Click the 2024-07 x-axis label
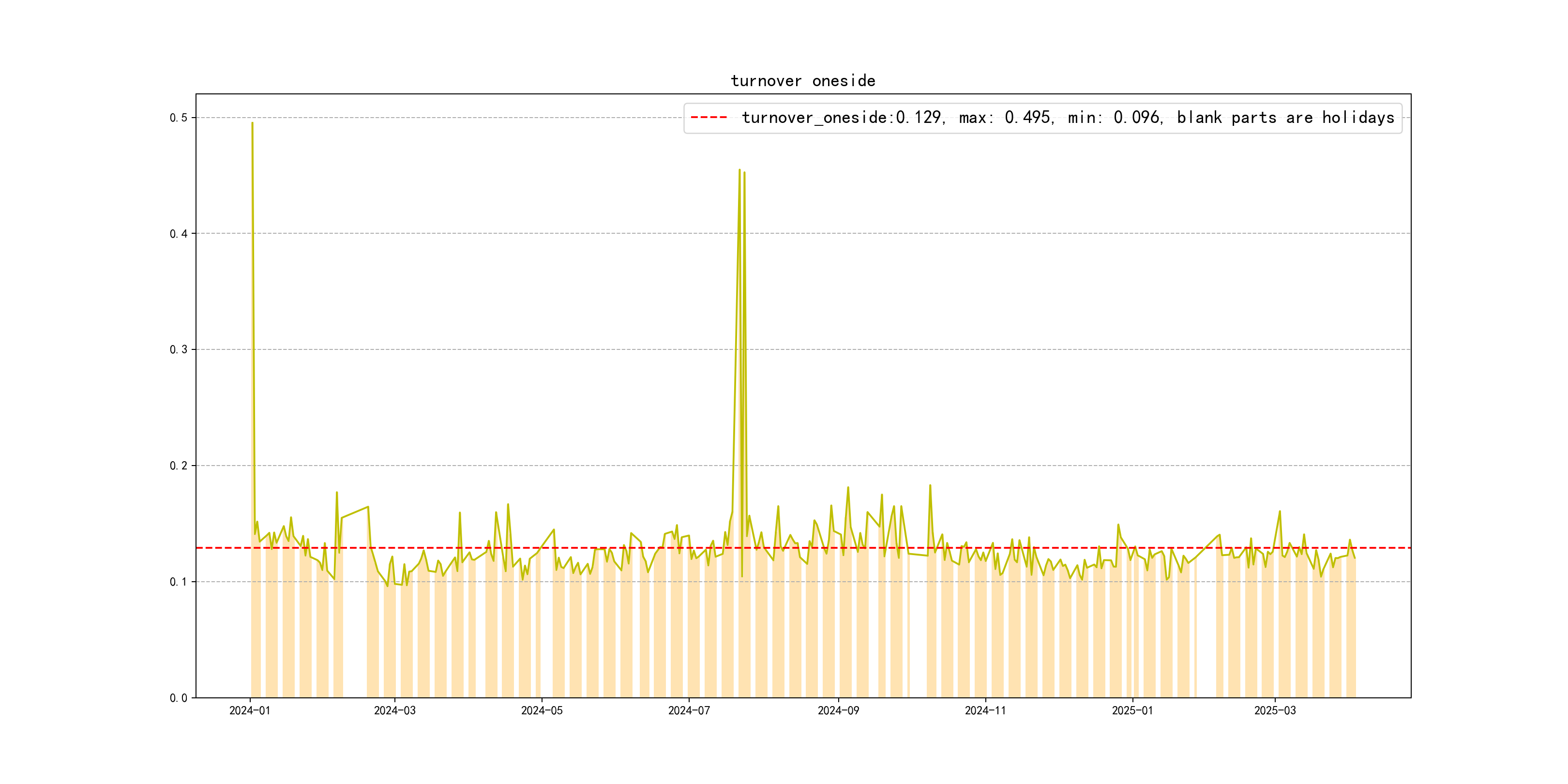 (x=689, y=710)
